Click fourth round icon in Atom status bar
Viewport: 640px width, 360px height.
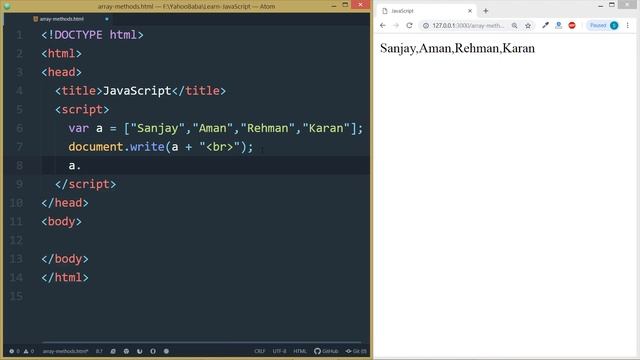153,351
